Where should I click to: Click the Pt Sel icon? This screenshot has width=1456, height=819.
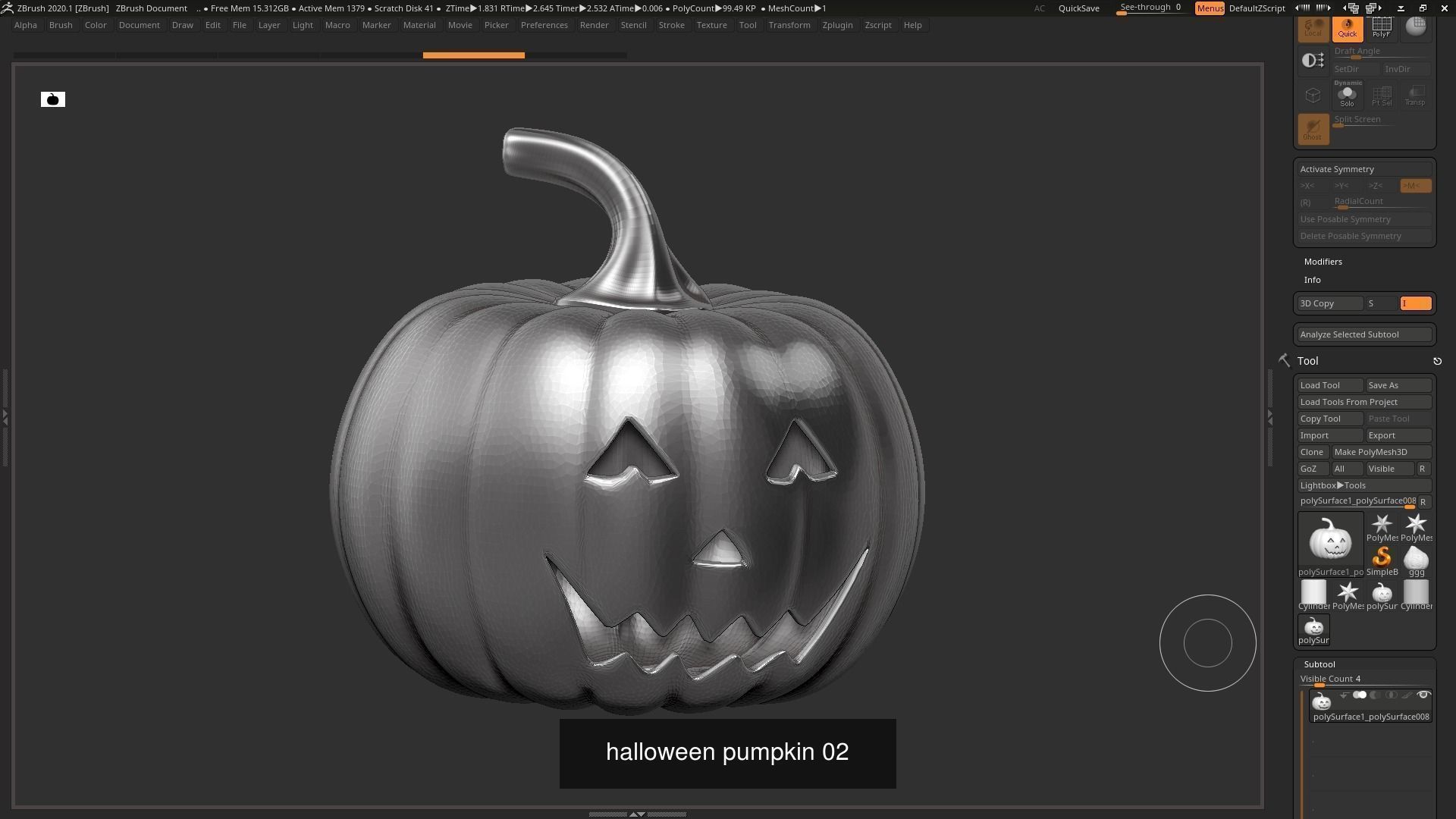point(1381,96)
